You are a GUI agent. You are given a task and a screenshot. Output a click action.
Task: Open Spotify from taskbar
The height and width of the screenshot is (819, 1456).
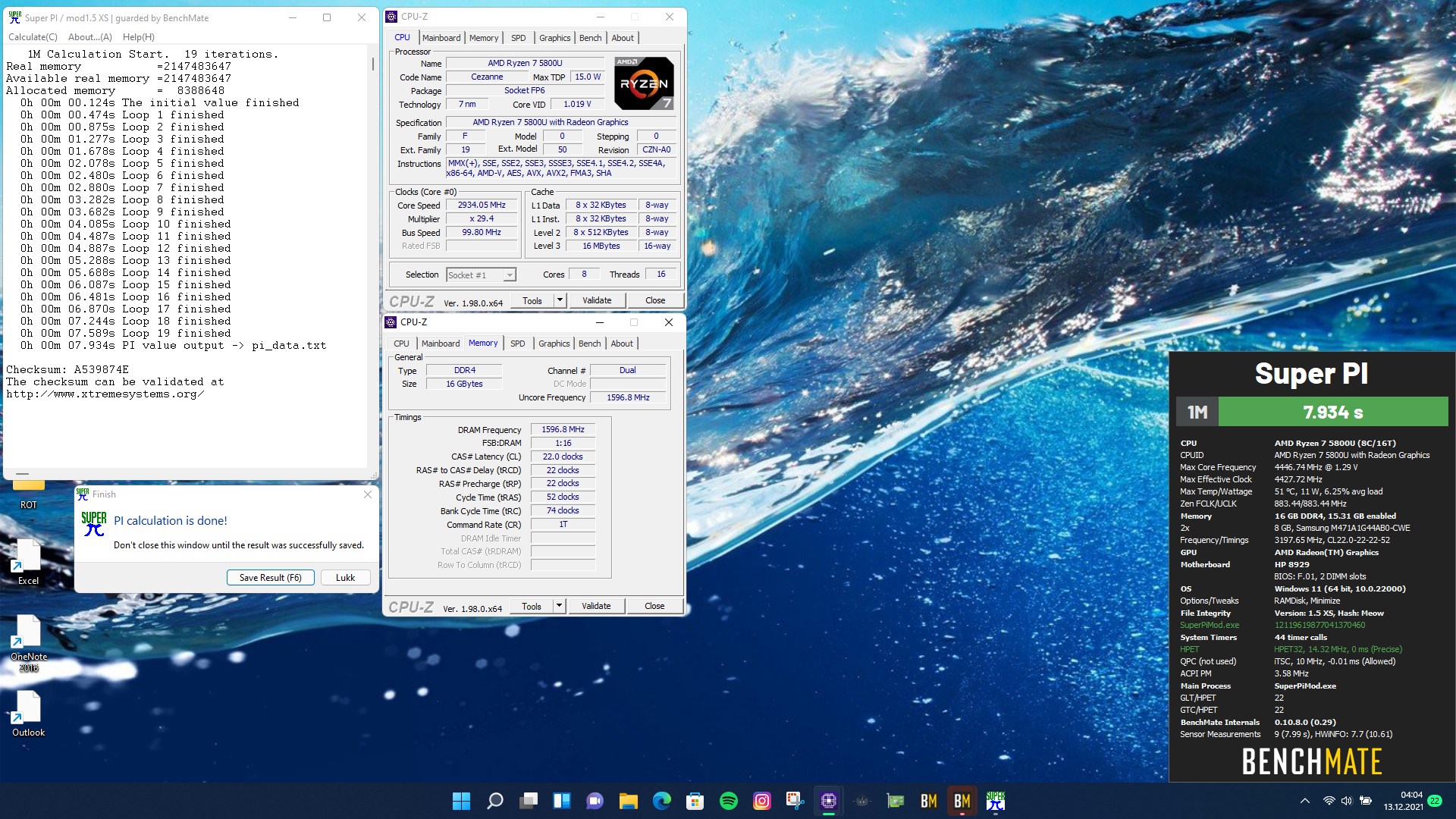pos(728,801)
